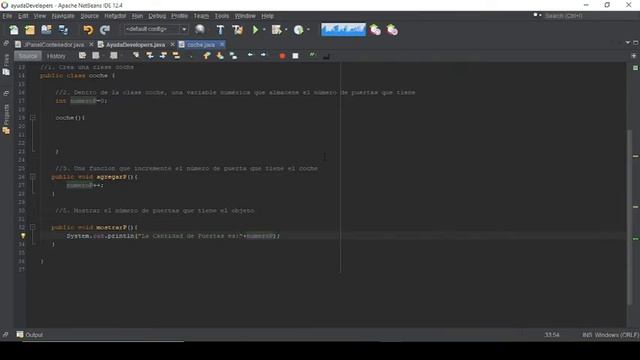Click the Find Previous Occurrence icon
Image resolution: width=640 pixels, height=360 pixels.
pyautogui.click(x=150, y=56)
